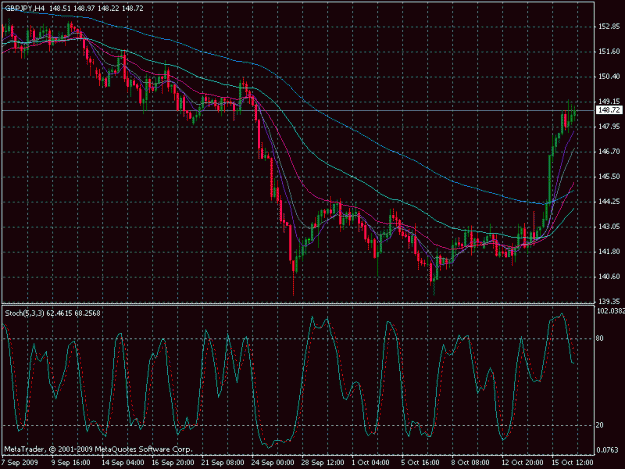Click the 149.15 price axis label

(609, 102)
